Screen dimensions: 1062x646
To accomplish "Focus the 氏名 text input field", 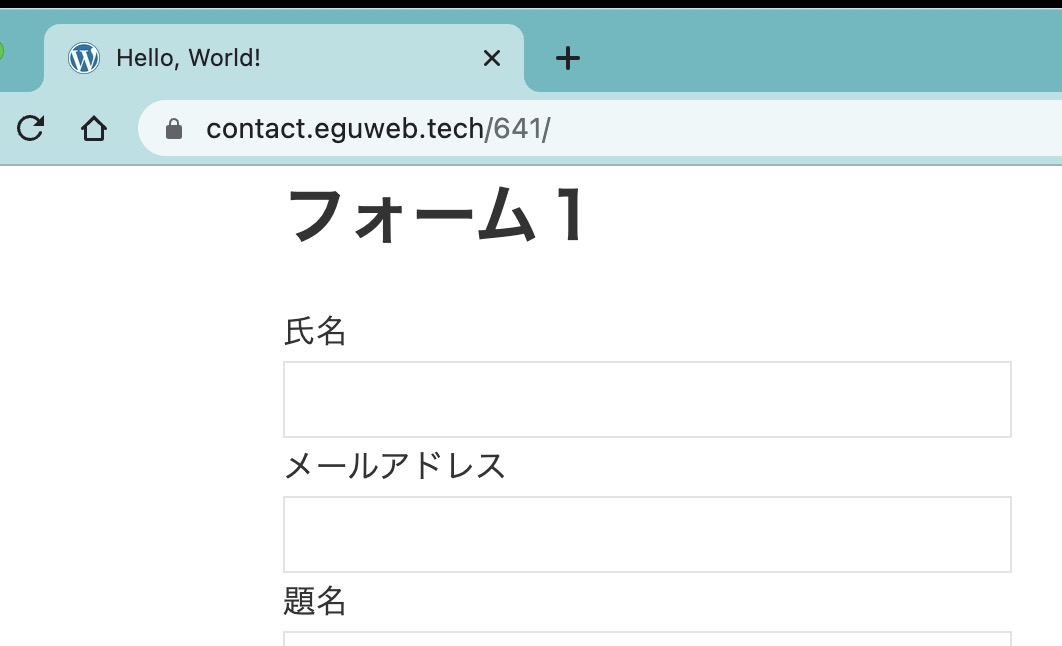I will click(x=647, y=399).
